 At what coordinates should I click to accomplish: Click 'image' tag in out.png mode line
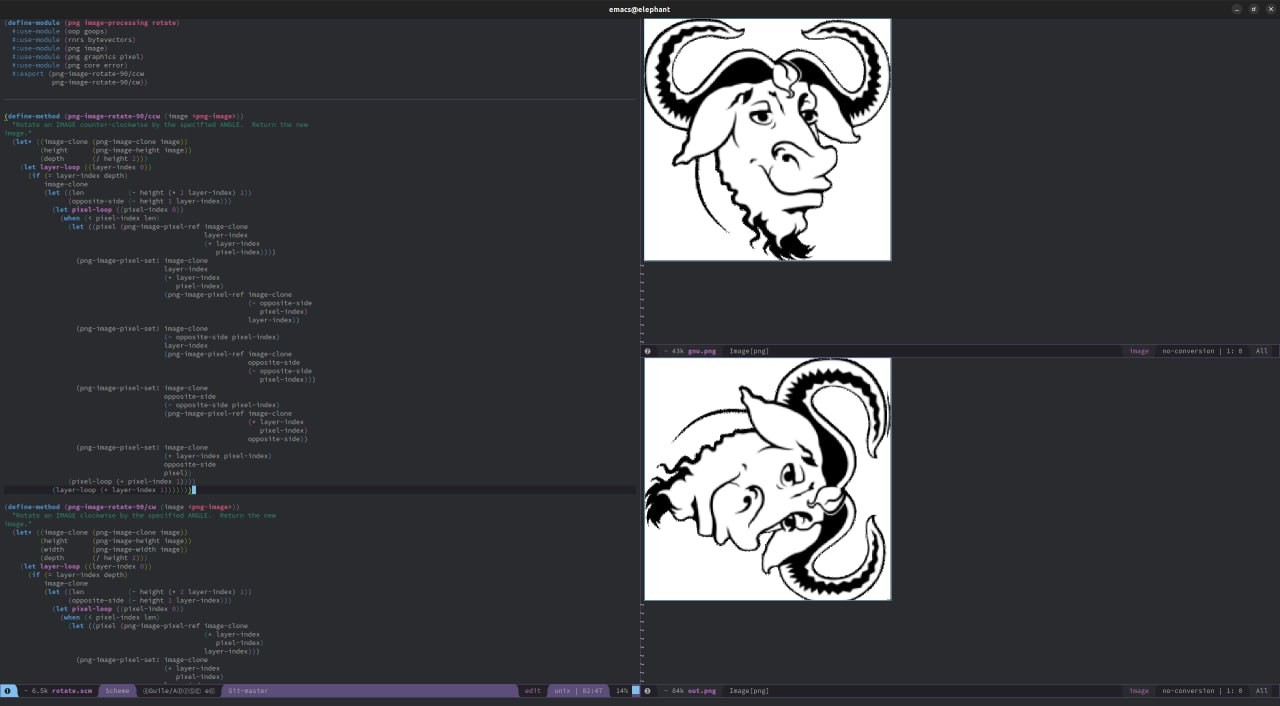click(x=1139, y=691)
